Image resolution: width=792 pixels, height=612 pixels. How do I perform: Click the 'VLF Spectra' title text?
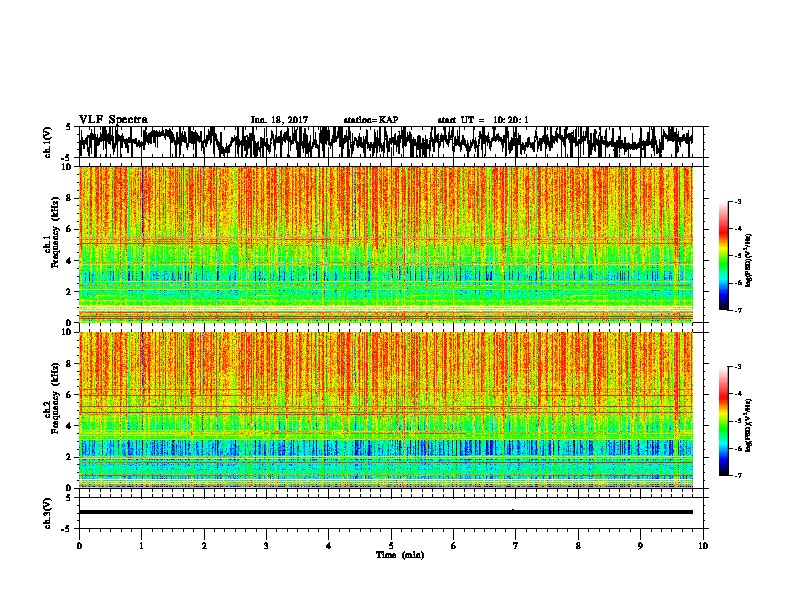113,120
